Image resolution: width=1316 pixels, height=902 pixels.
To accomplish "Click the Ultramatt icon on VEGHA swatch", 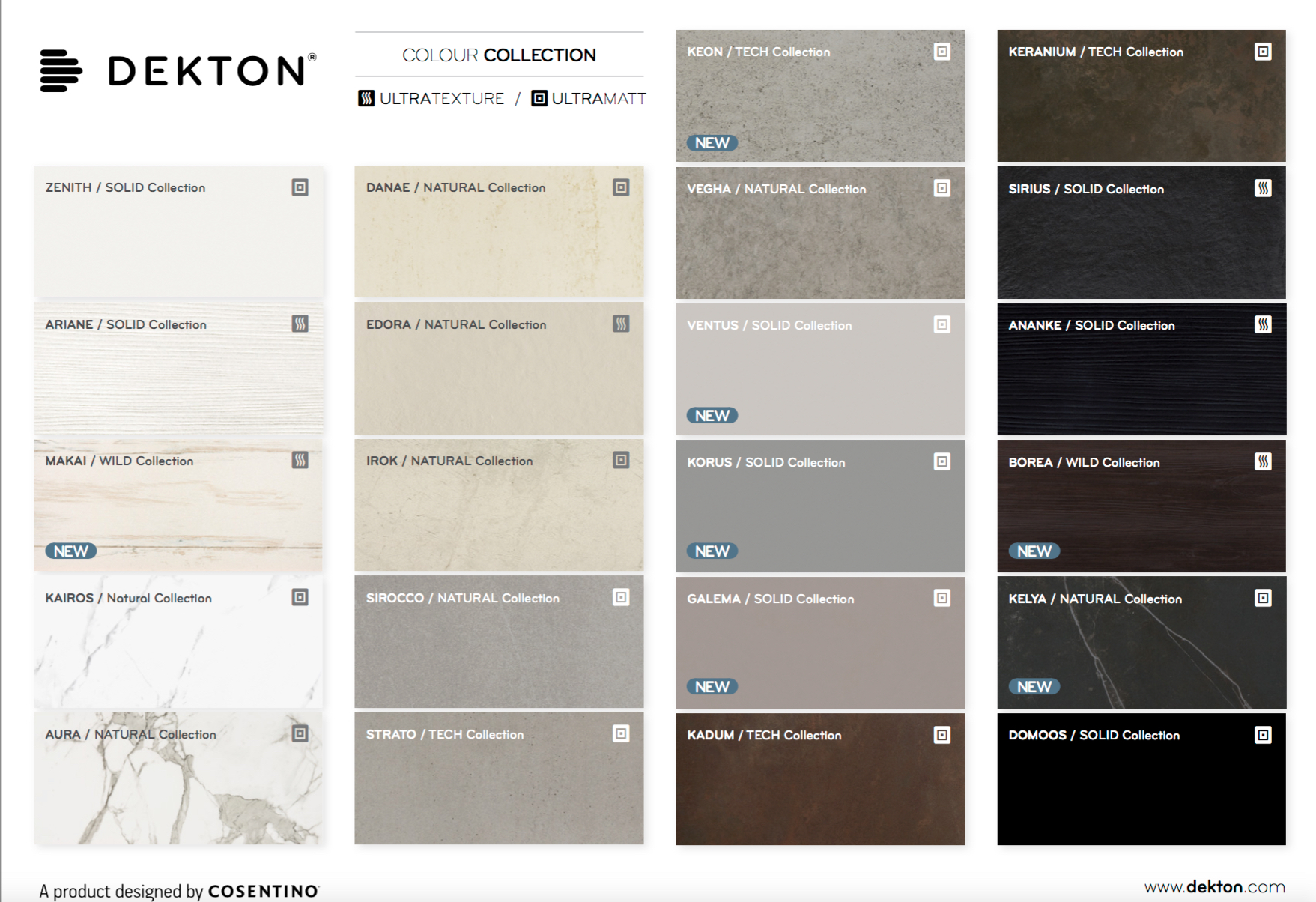I will 942,188.
